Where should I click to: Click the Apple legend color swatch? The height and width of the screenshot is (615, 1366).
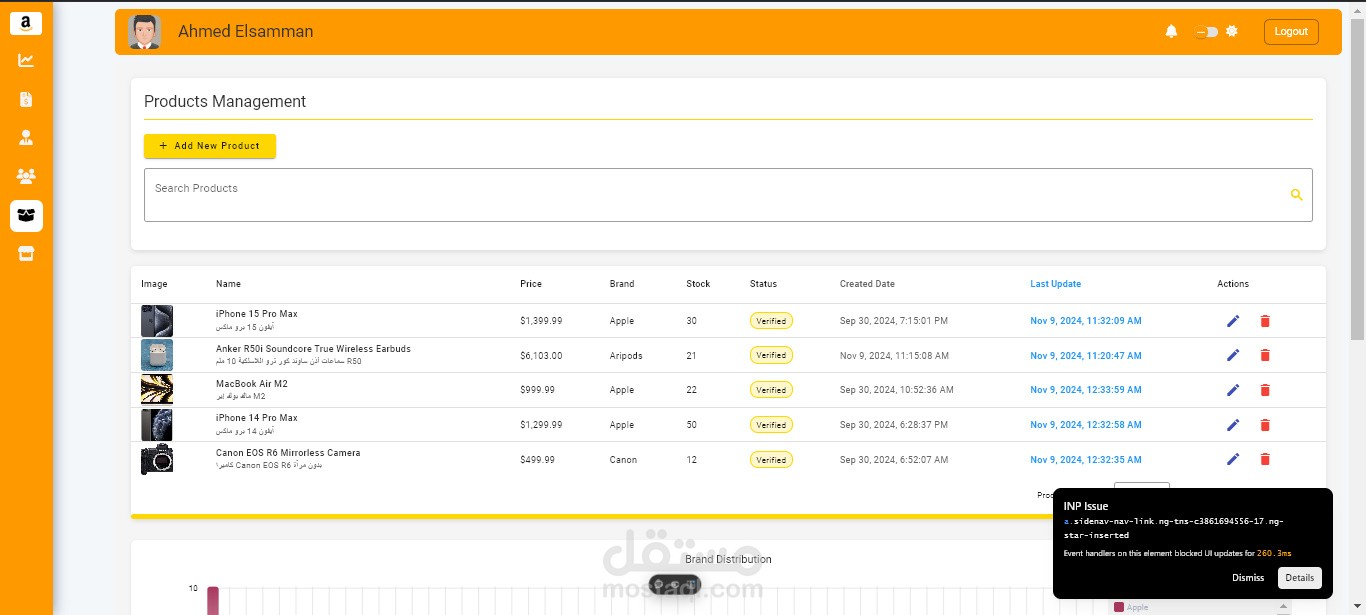1119,607
